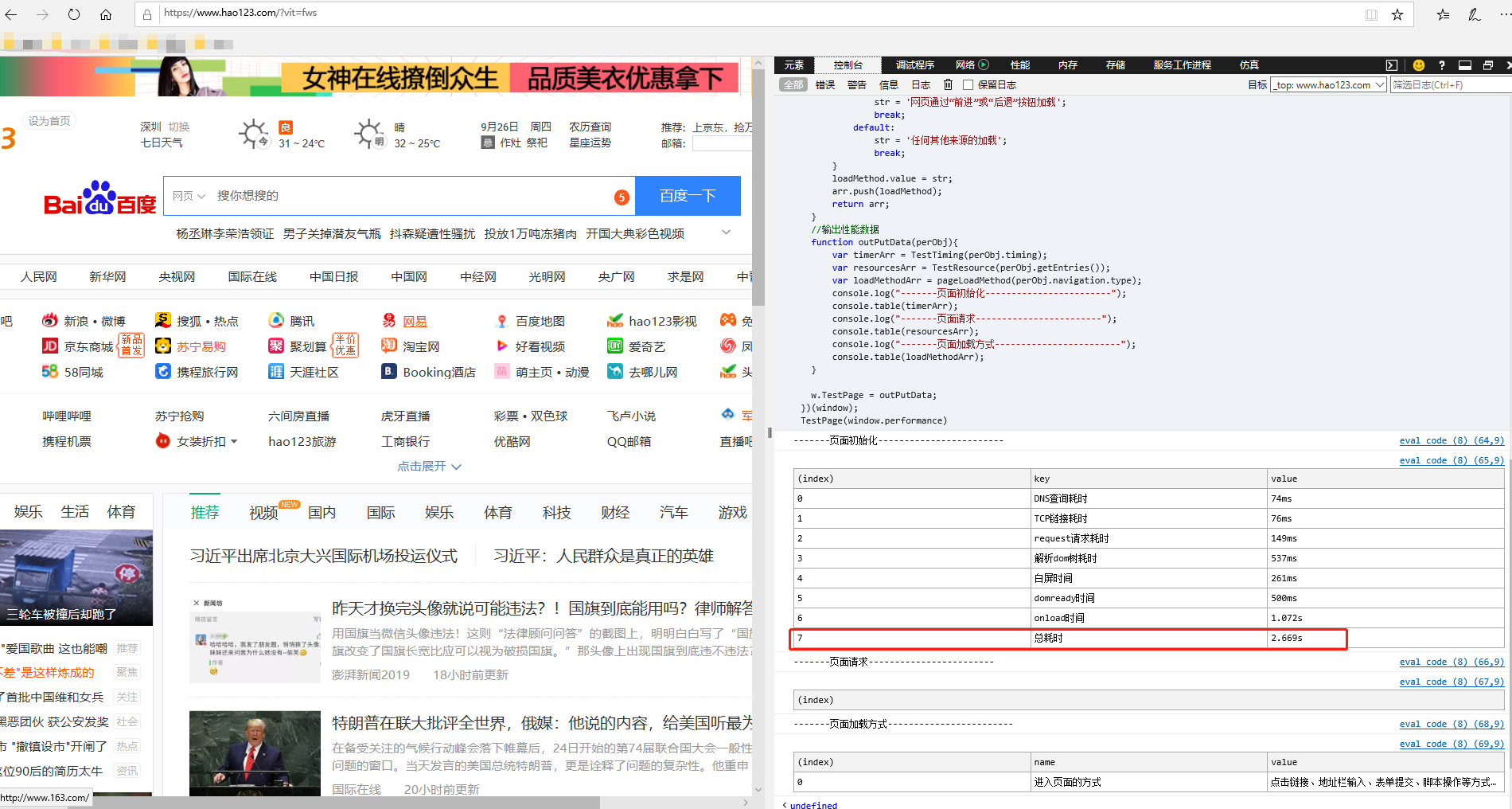Filter console to 警告 only
The image size is (1512, 809).
pos(857,84)
